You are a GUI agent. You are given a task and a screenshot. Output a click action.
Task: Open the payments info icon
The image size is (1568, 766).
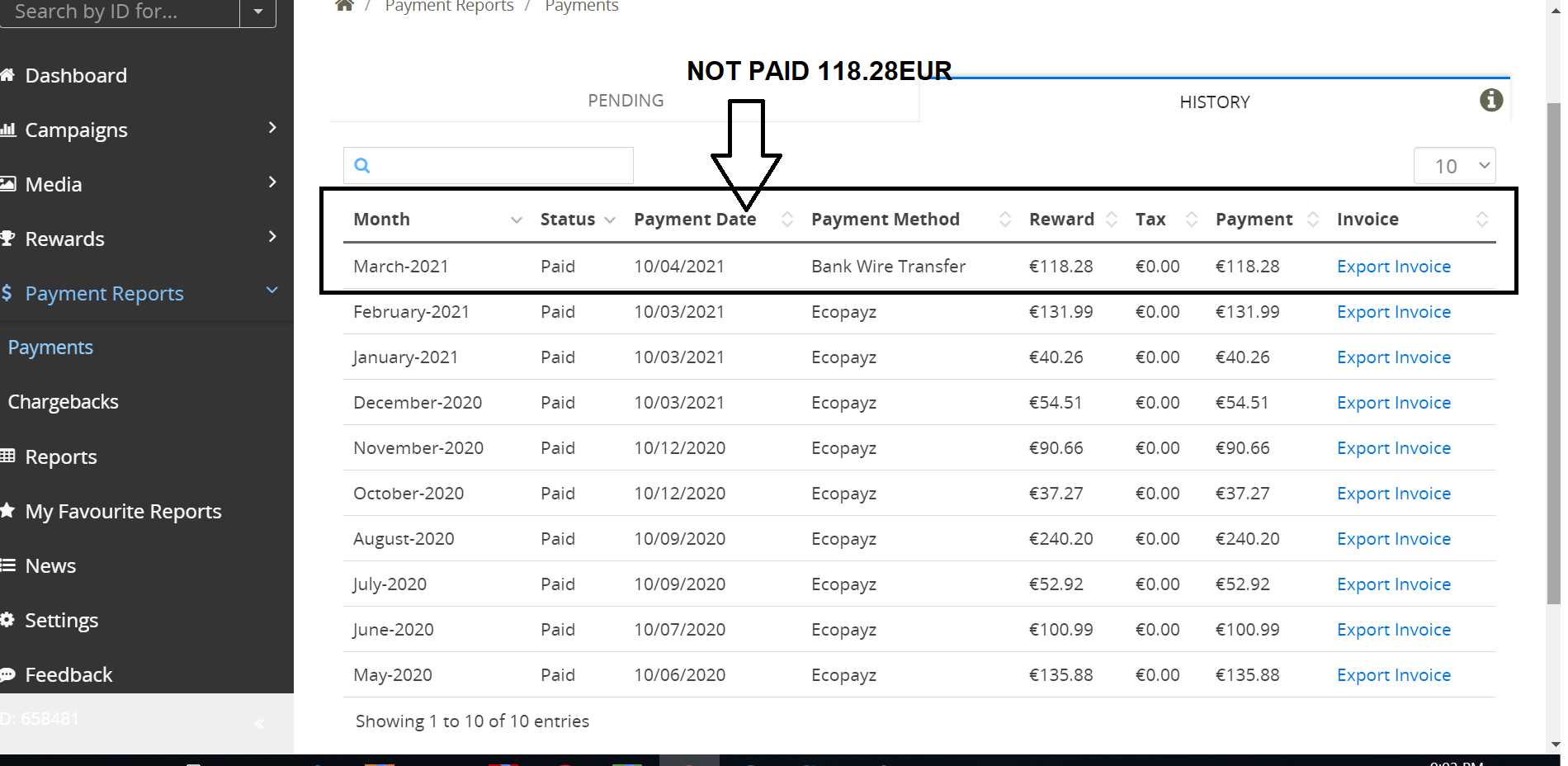click(1490, 100)
